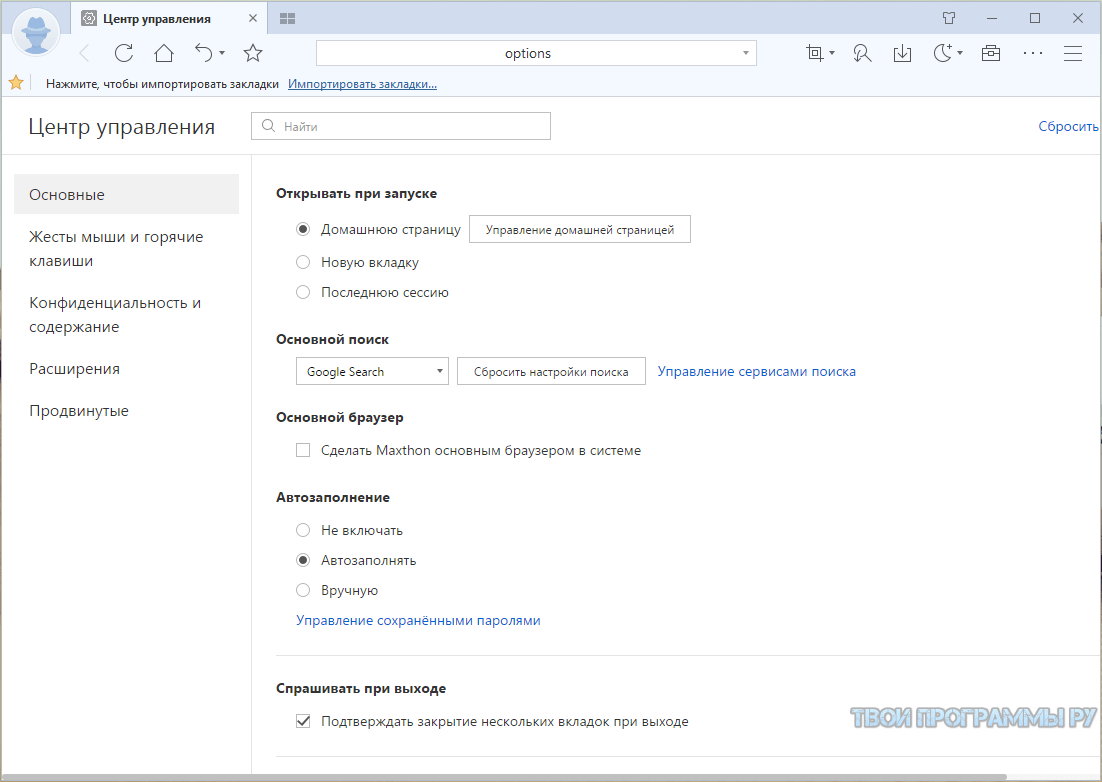
Task: Click 'Управление домашней страницей' button
Action: 580,229
